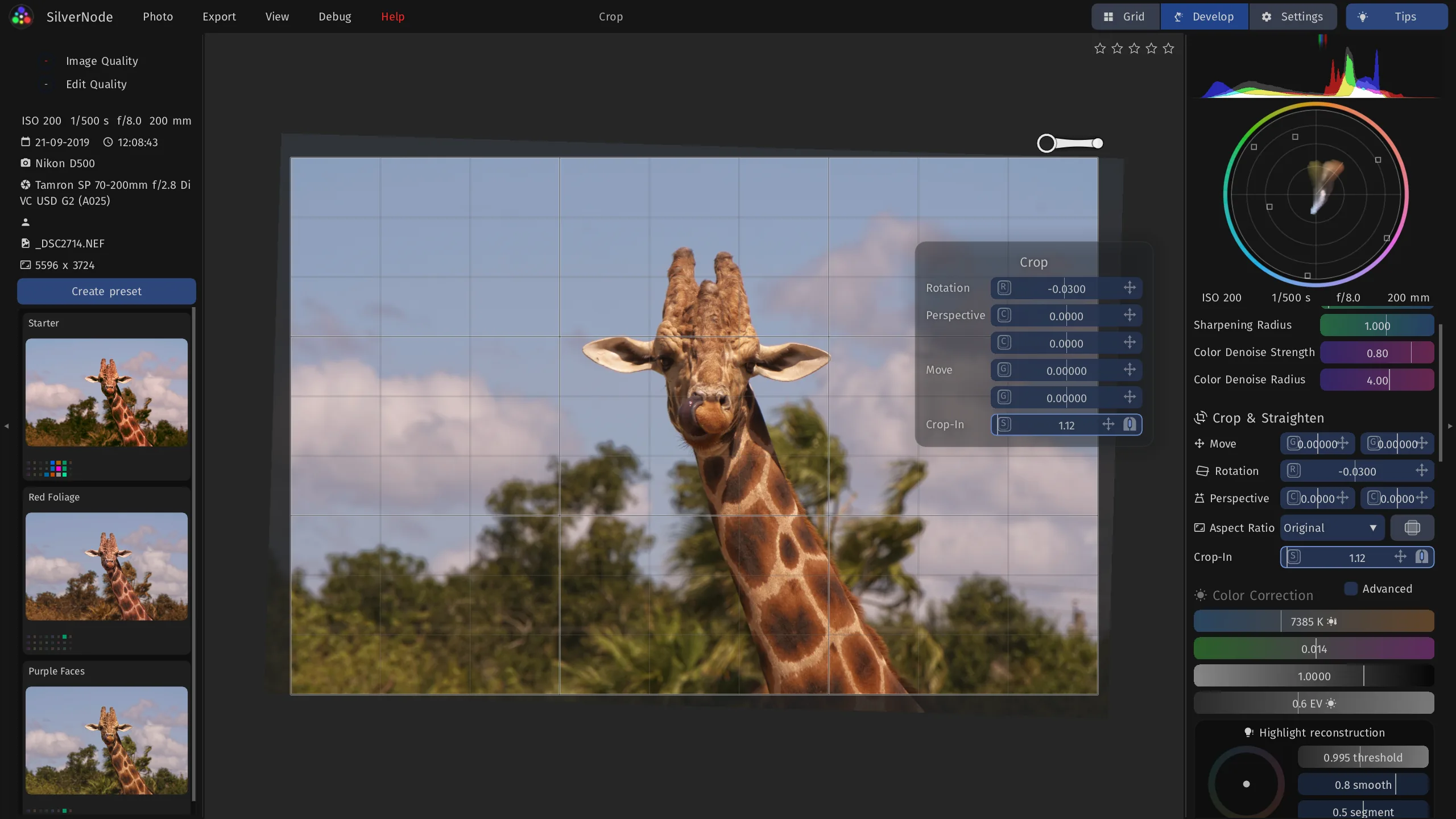The image size is (1456, 819).
Task: Click the S key icon in the Crop popup Crop-In field
Action: [x=1004, y=424]
